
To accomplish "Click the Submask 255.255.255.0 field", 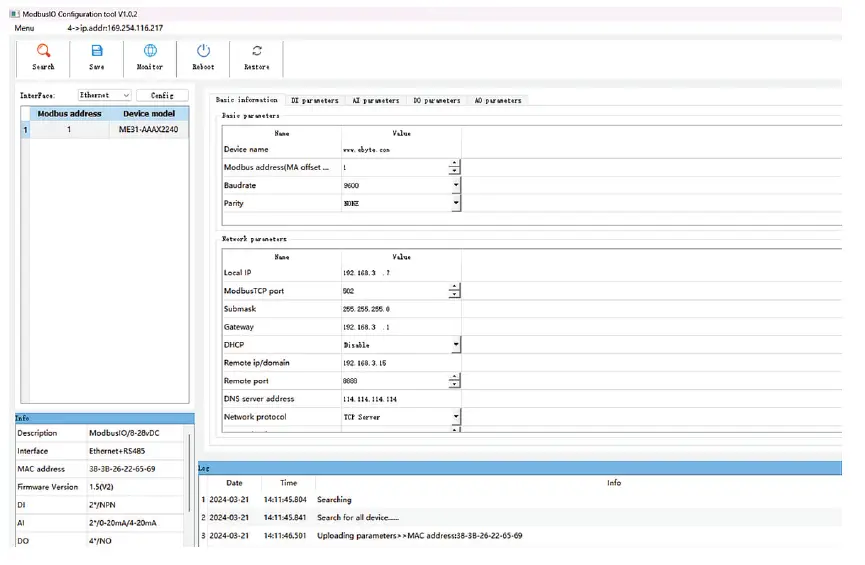I will (401, 309).
